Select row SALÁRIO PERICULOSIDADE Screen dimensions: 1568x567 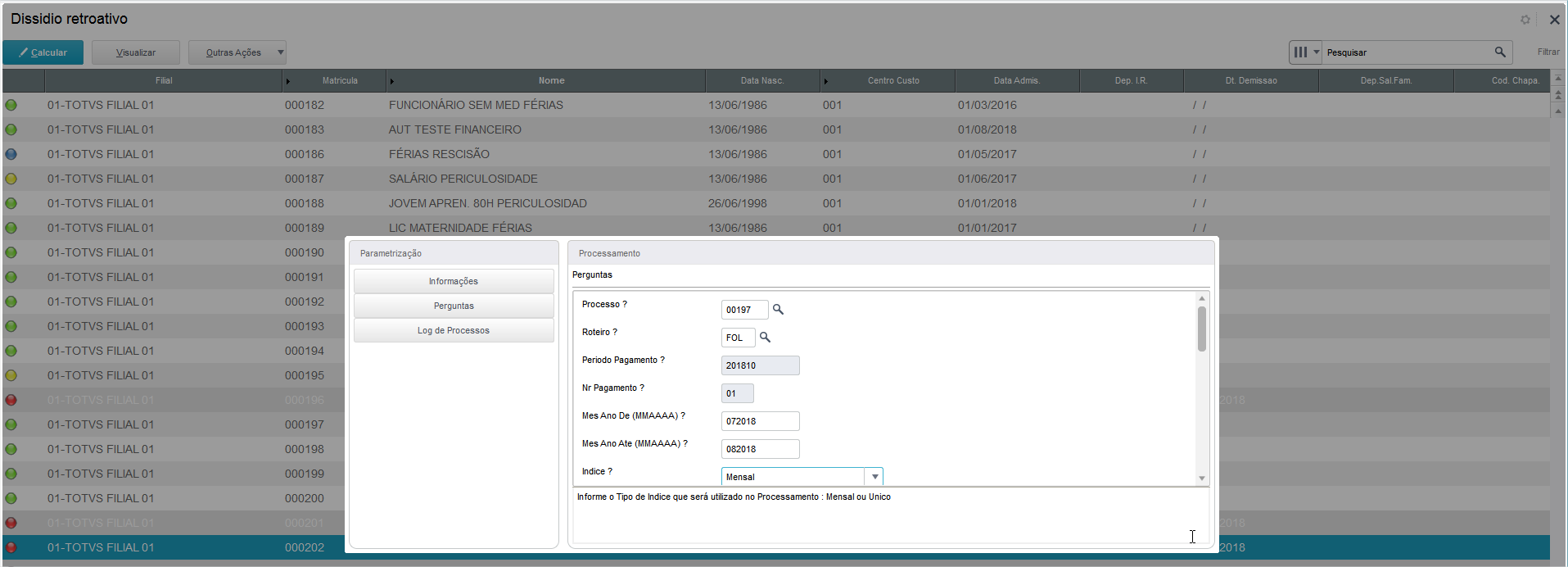coord(776,179)
